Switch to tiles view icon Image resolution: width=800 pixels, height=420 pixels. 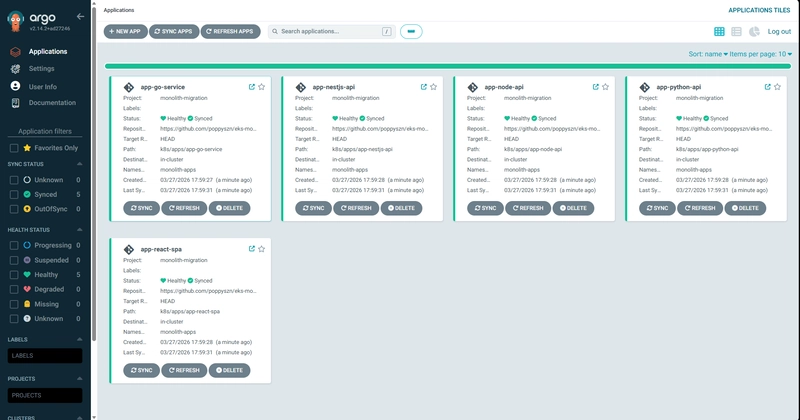click(720, 32)
